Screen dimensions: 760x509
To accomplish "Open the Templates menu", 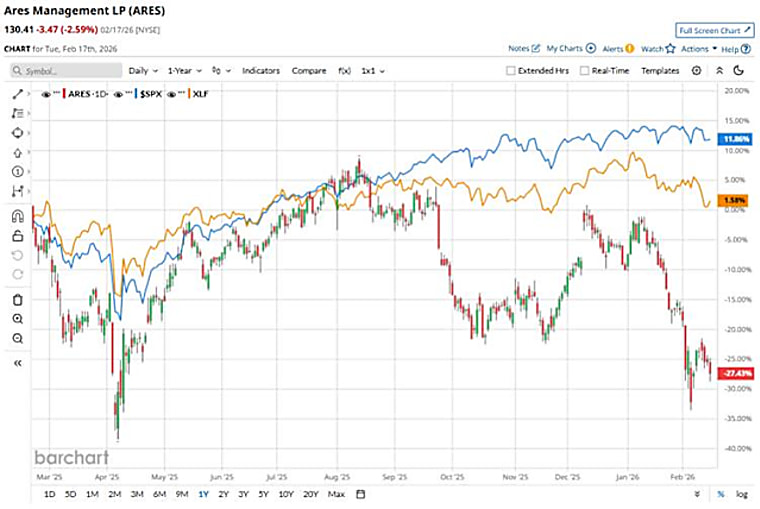I will pyautogui.click(x=660, y=71).
